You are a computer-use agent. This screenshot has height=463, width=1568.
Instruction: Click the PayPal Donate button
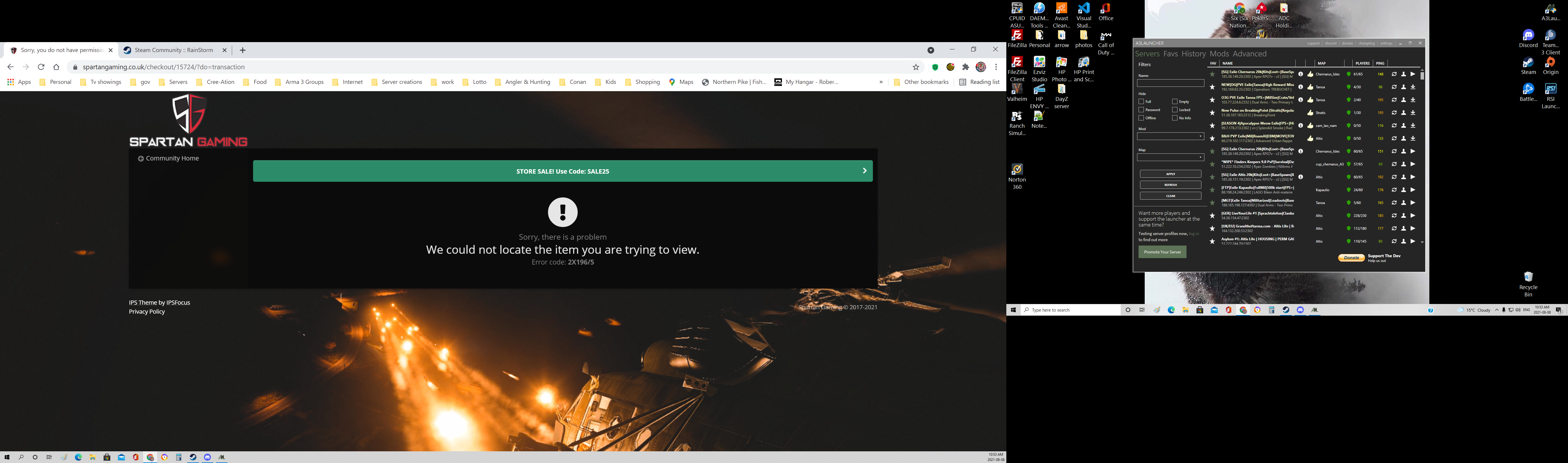(x=1351, y=258)
